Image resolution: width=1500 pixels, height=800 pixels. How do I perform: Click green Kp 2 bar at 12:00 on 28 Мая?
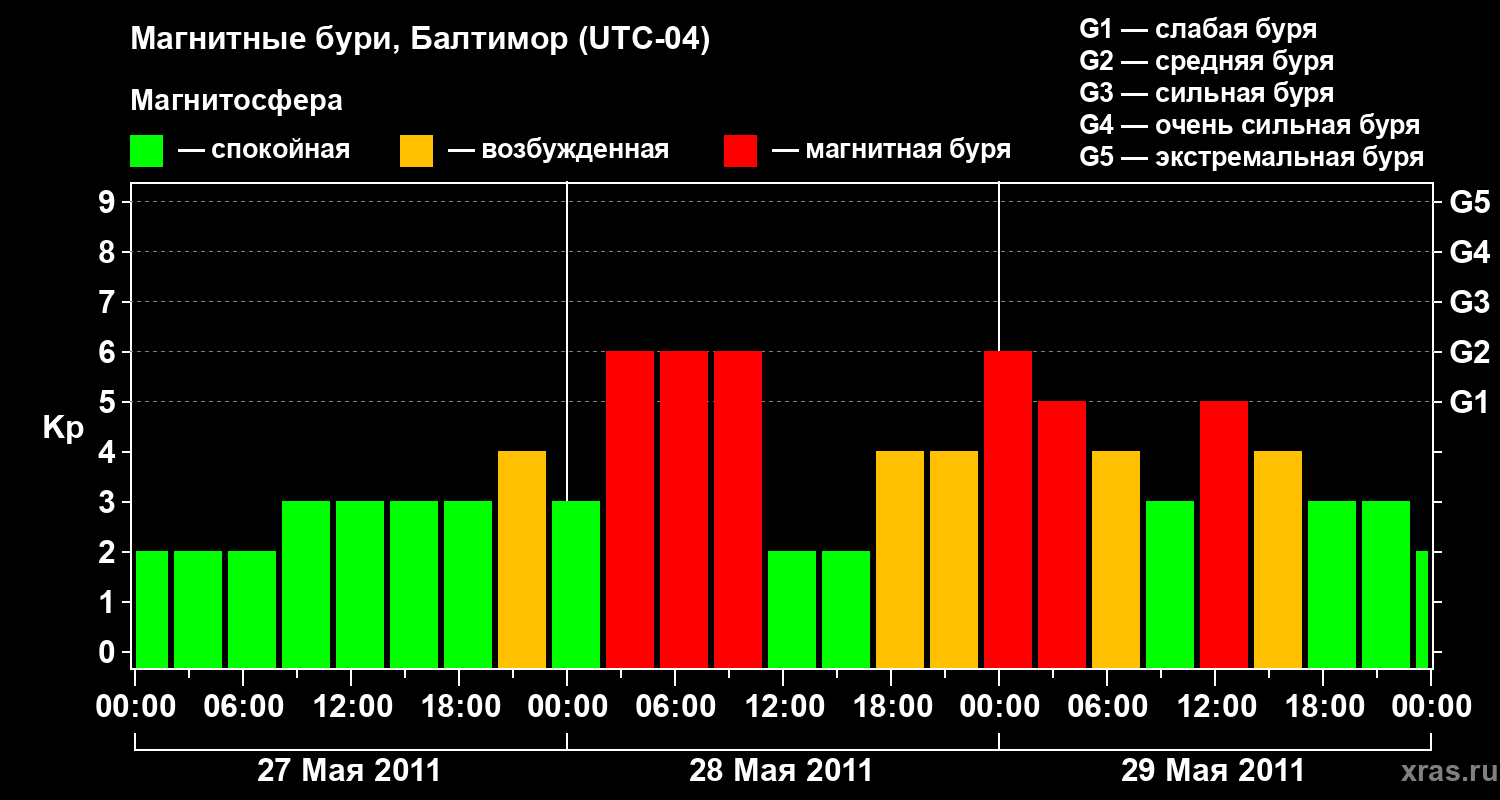(x=792, y=609)
